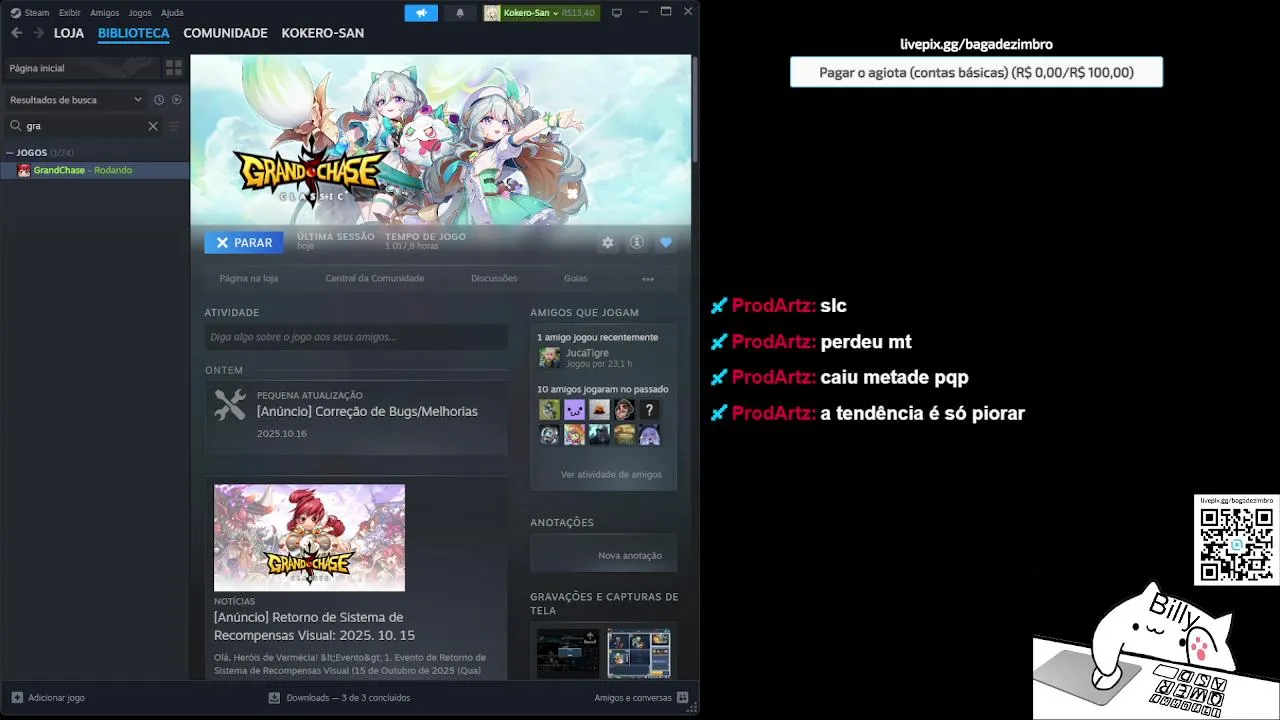The height and width of the screenshot is (720, 1280).
Task: Open more links ellipsis menu
Action: click(648, 279)
